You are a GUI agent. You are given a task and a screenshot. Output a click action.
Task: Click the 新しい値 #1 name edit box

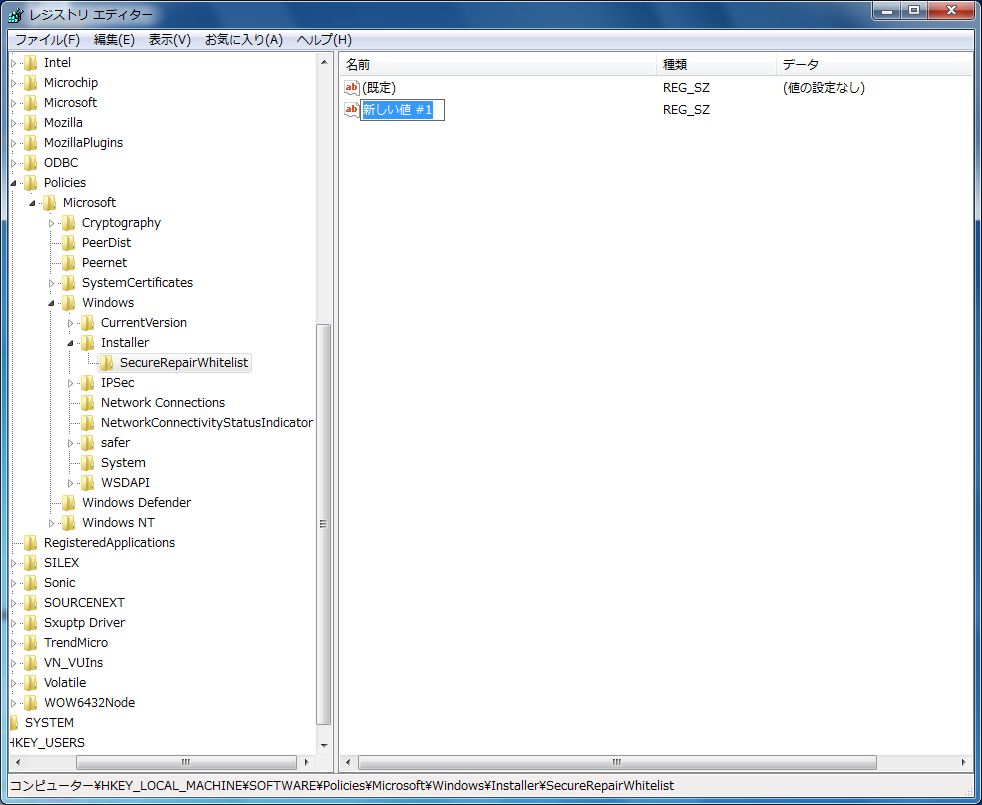tap(402, 110)
